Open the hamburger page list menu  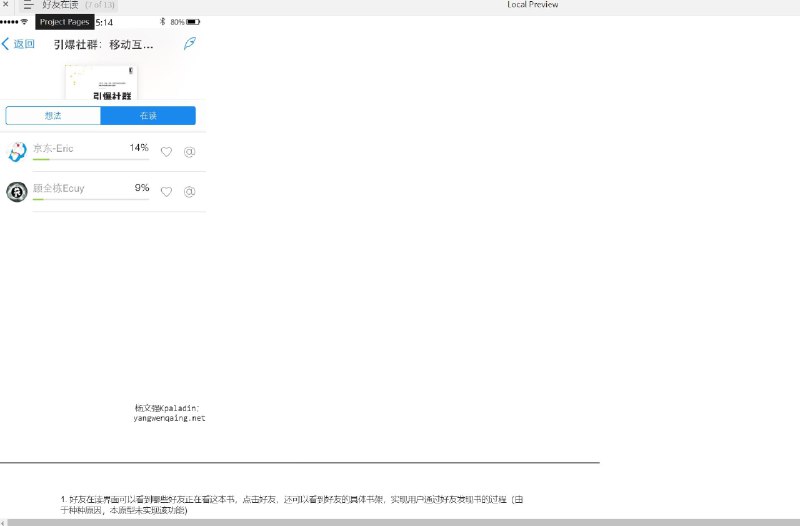(28, 5)
